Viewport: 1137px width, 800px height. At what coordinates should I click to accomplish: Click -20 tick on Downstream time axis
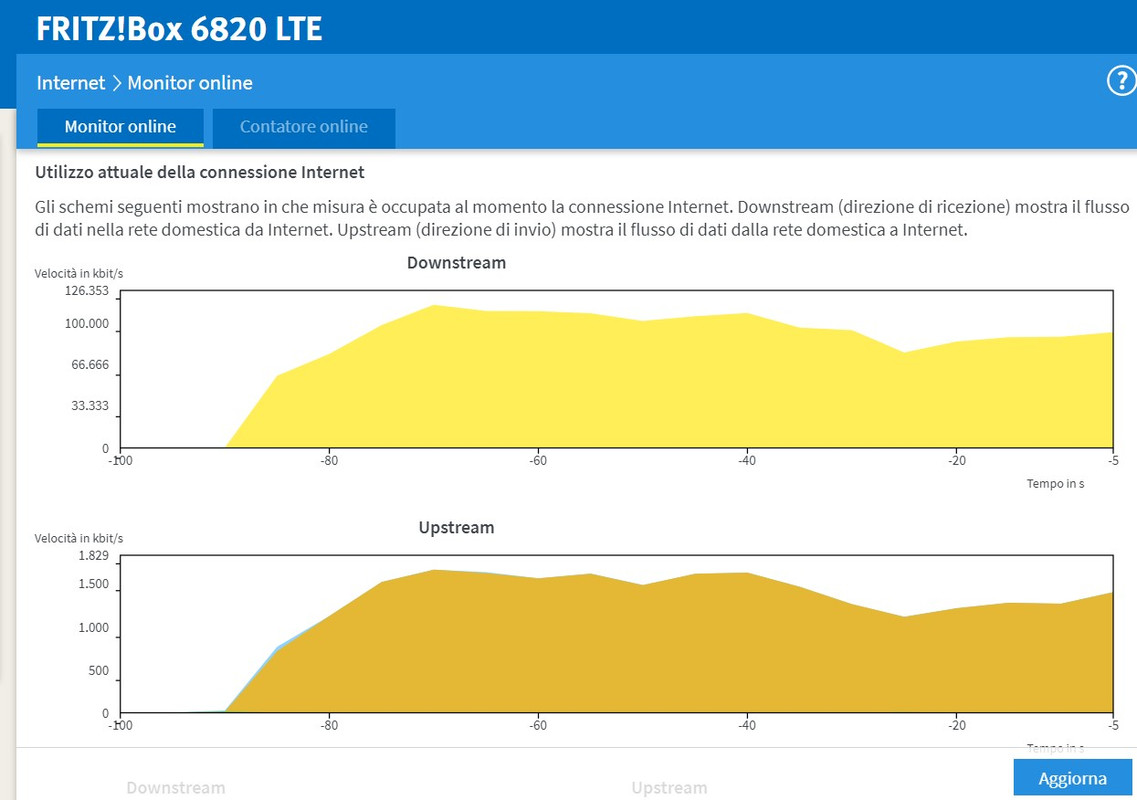click(x=956, y=461)
